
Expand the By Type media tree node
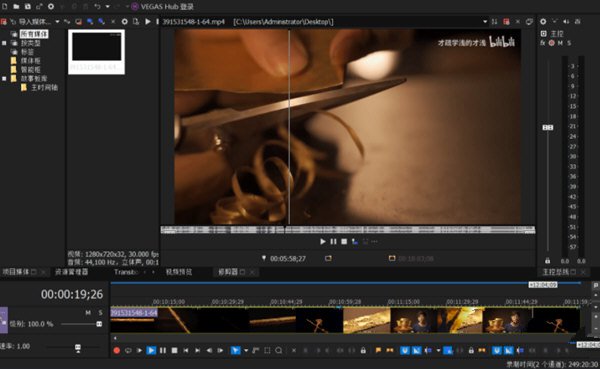click(x=4, y=43)
